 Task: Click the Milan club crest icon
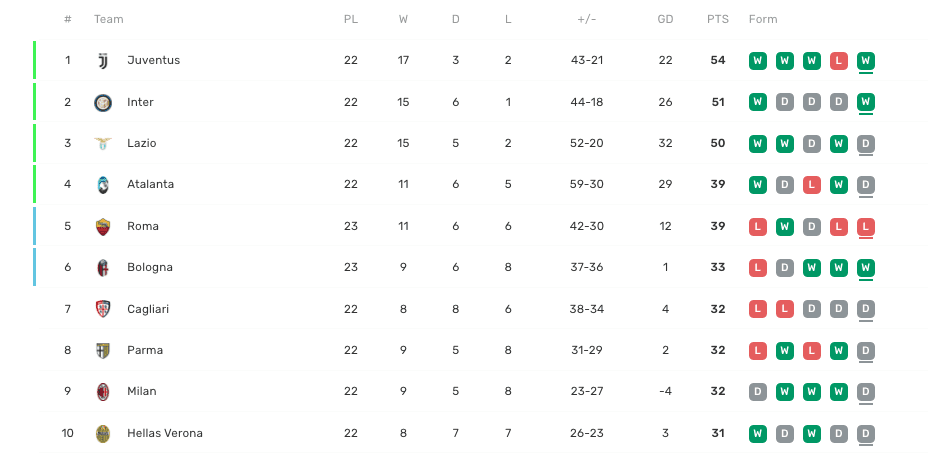coord(103,391)
